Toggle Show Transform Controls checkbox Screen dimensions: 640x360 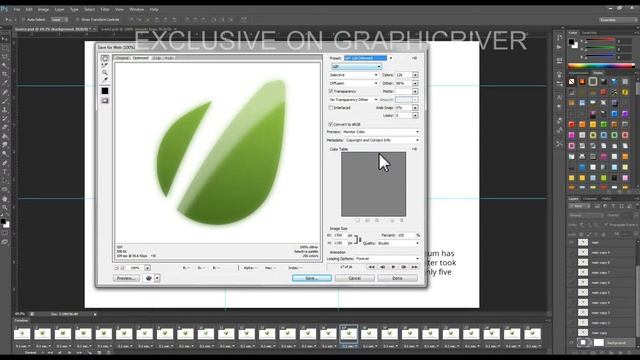(x=78, y=20)
